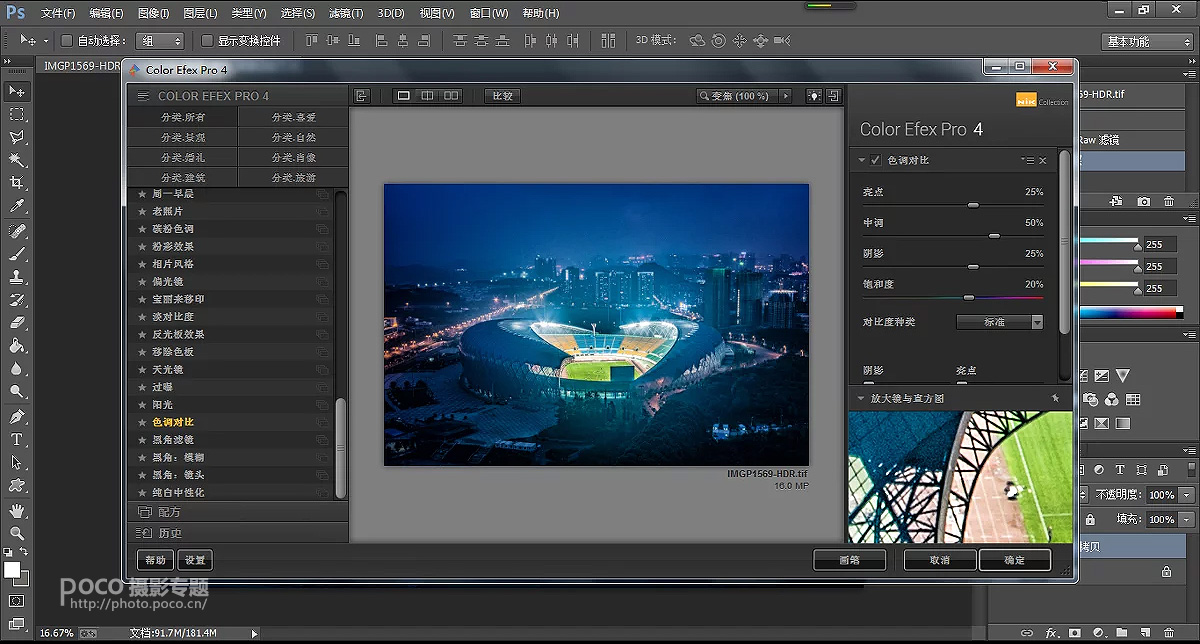Select the Healing Brush tool
Viewport: 1200px width, 644px height.
17,231
